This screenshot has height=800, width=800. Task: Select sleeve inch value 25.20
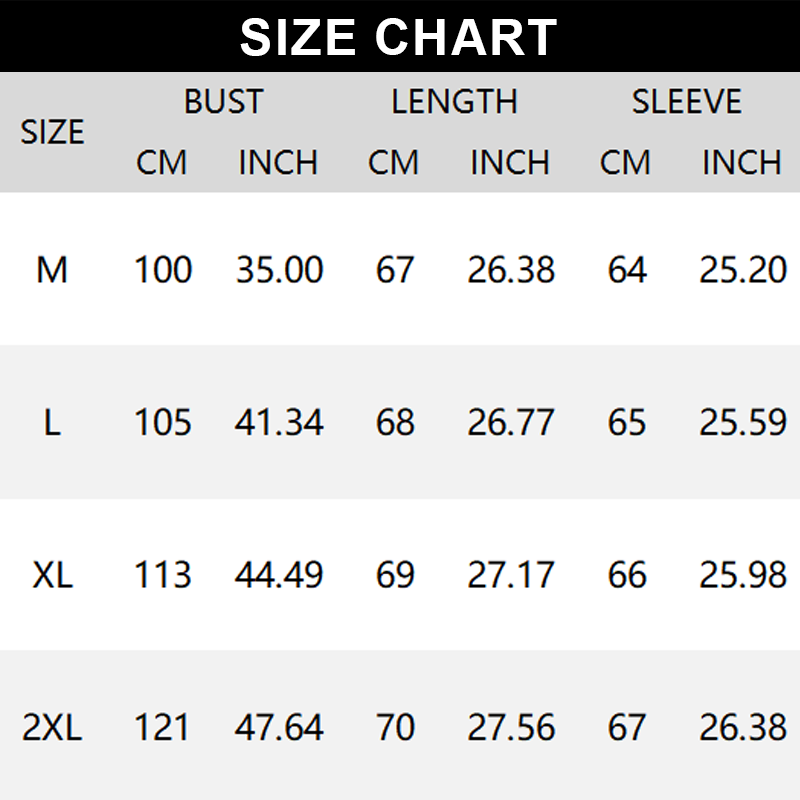pos(743,270)
